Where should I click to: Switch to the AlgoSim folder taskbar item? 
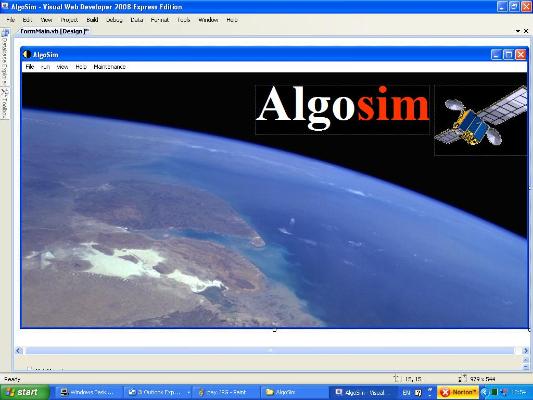(294, 392)
